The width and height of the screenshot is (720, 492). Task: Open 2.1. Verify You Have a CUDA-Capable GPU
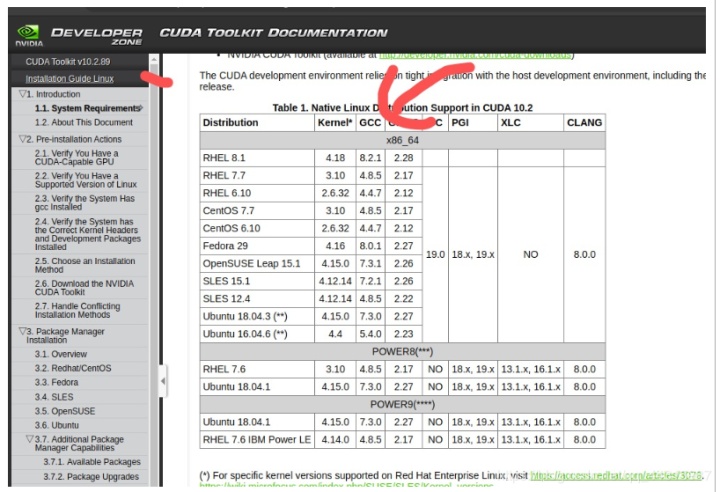(76, 158)
